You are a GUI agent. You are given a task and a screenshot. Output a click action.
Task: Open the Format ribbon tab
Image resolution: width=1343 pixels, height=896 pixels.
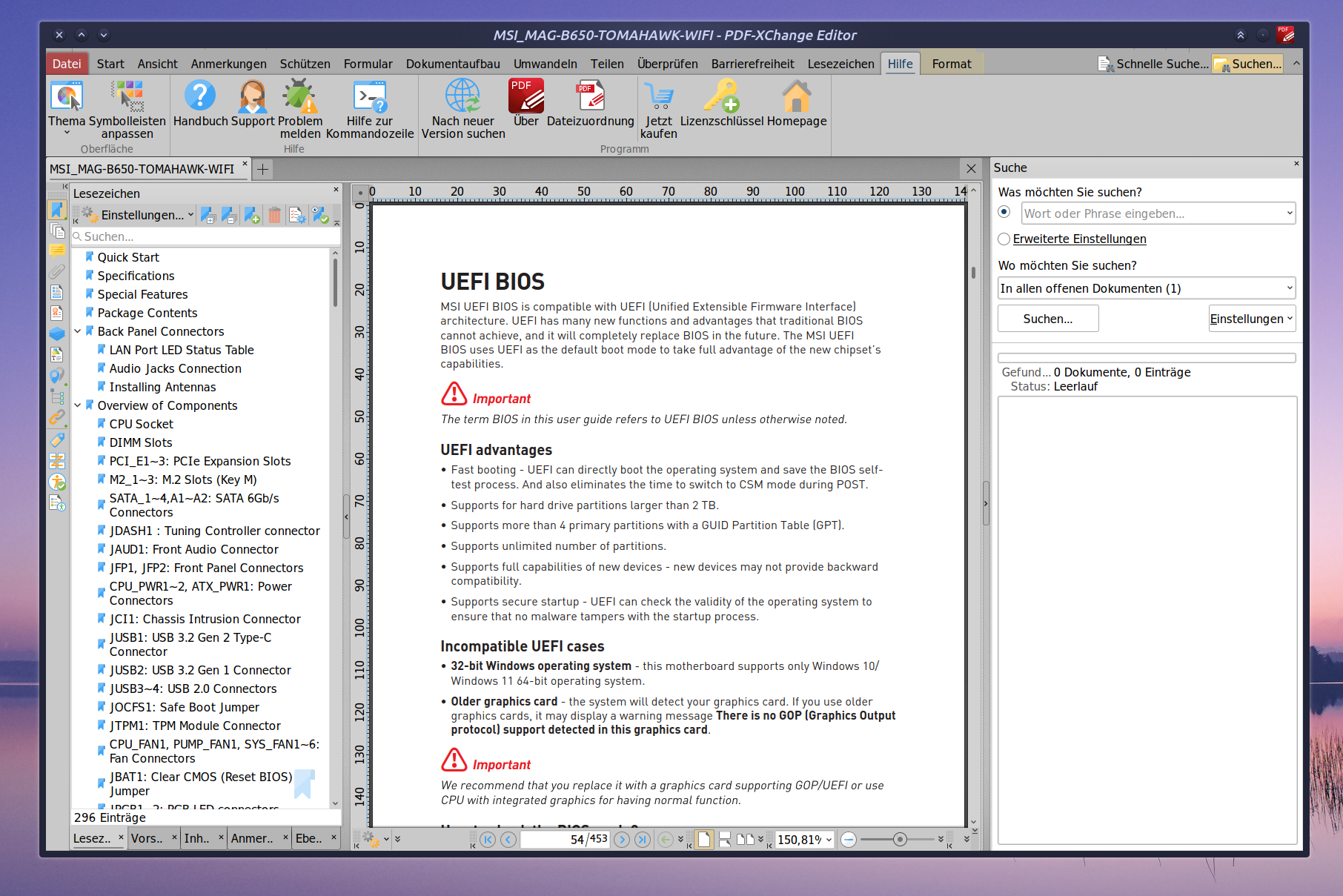[952, 64]
